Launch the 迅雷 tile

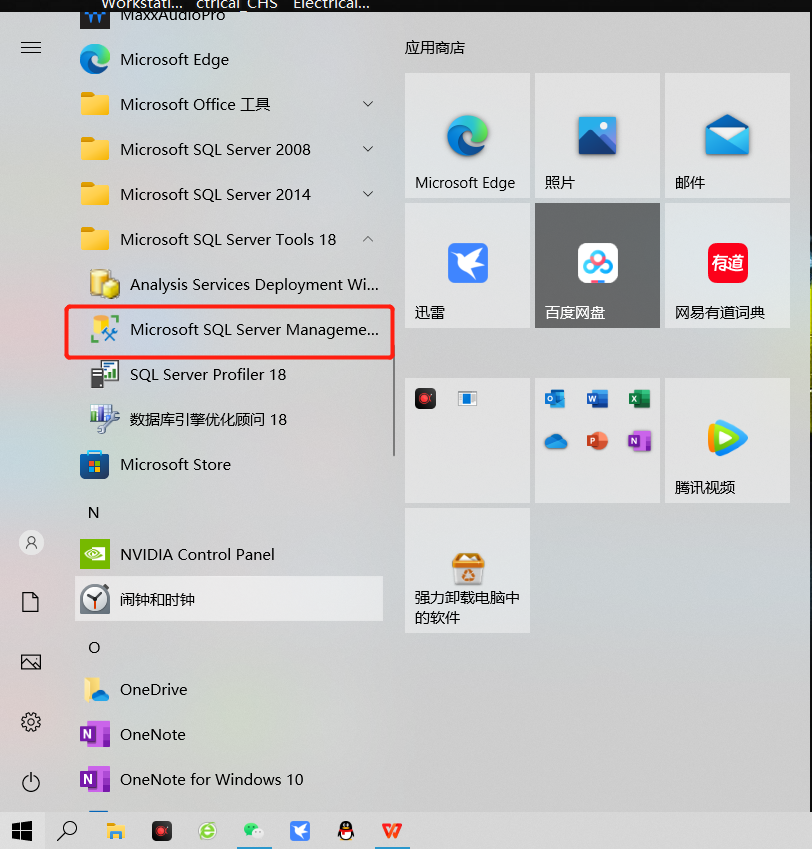coord(467,265)
